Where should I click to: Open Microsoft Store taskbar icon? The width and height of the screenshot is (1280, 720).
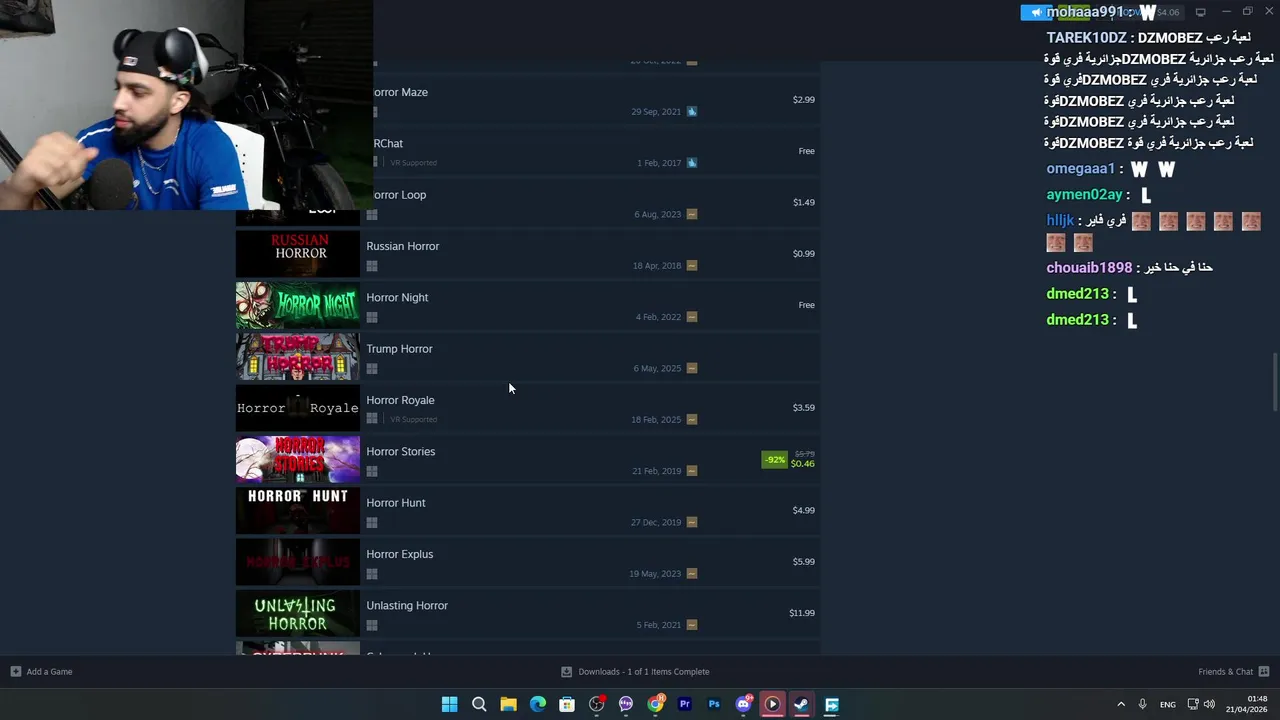[567, 704]
